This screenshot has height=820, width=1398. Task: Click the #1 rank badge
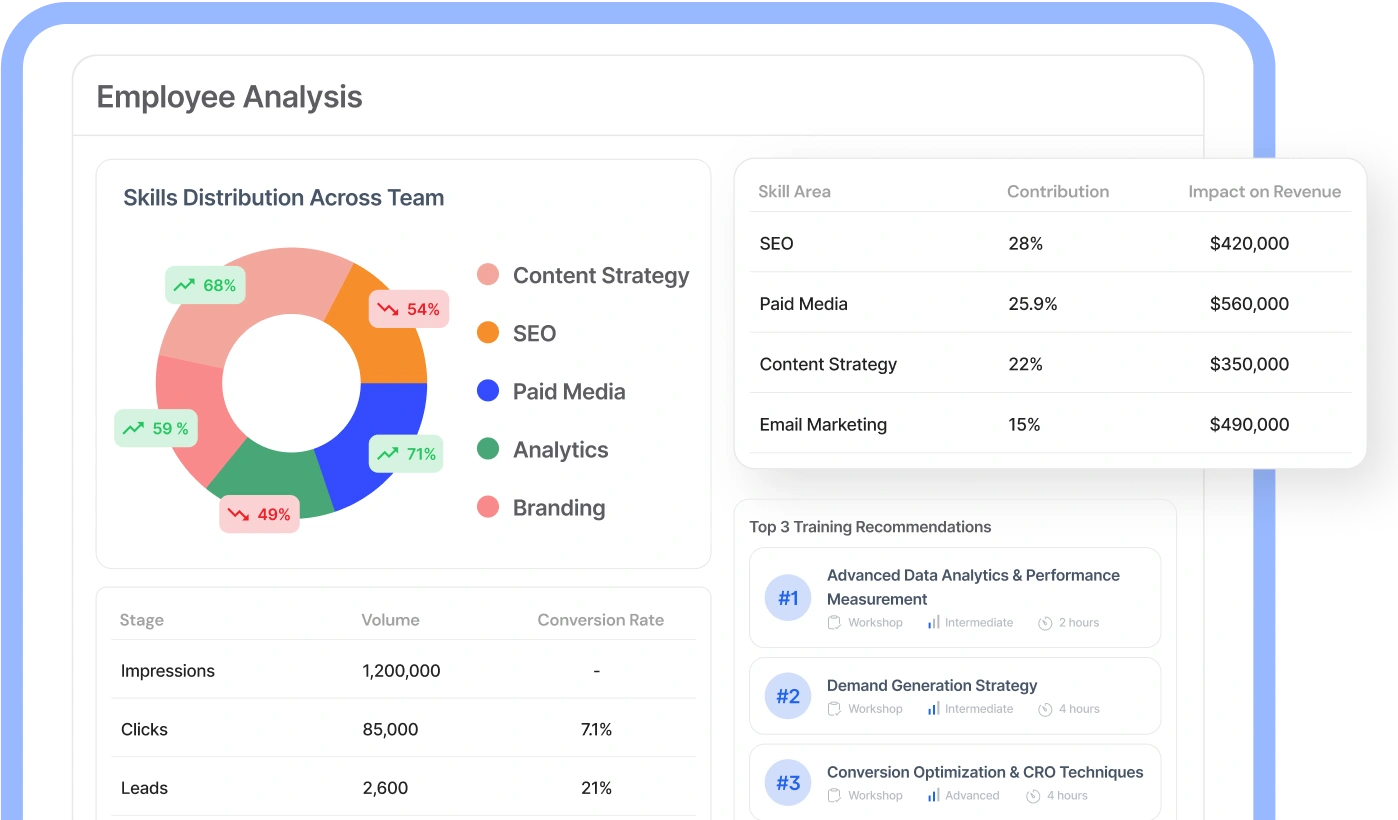[x=789, y=598]
